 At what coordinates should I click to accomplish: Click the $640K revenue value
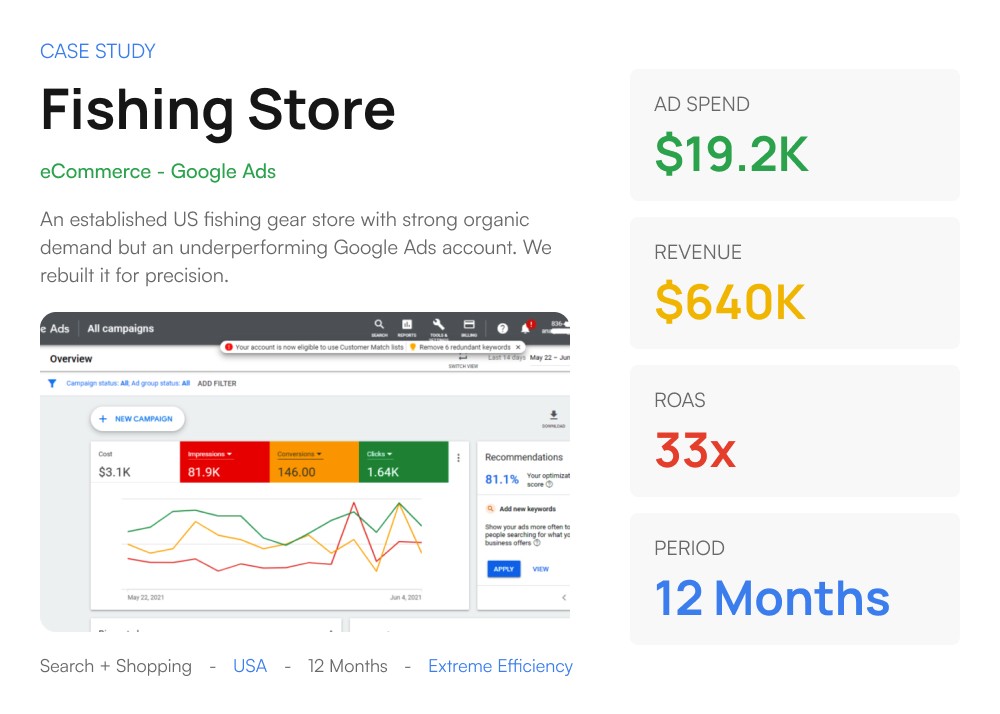point(730,302)
